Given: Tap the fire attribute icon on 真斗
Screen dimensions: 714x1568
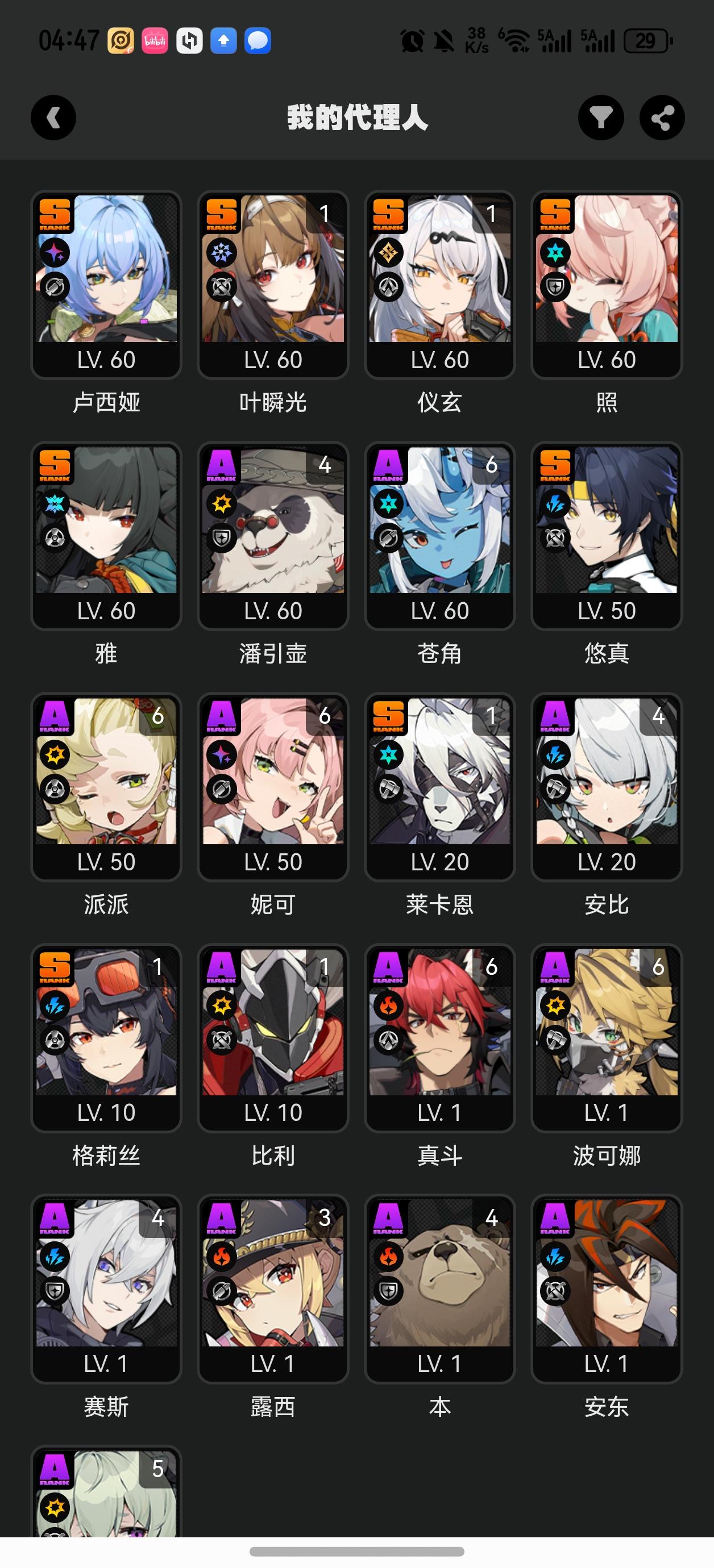Looking at the screenshot, I should pyautogui.click(x=389, y=1006).
